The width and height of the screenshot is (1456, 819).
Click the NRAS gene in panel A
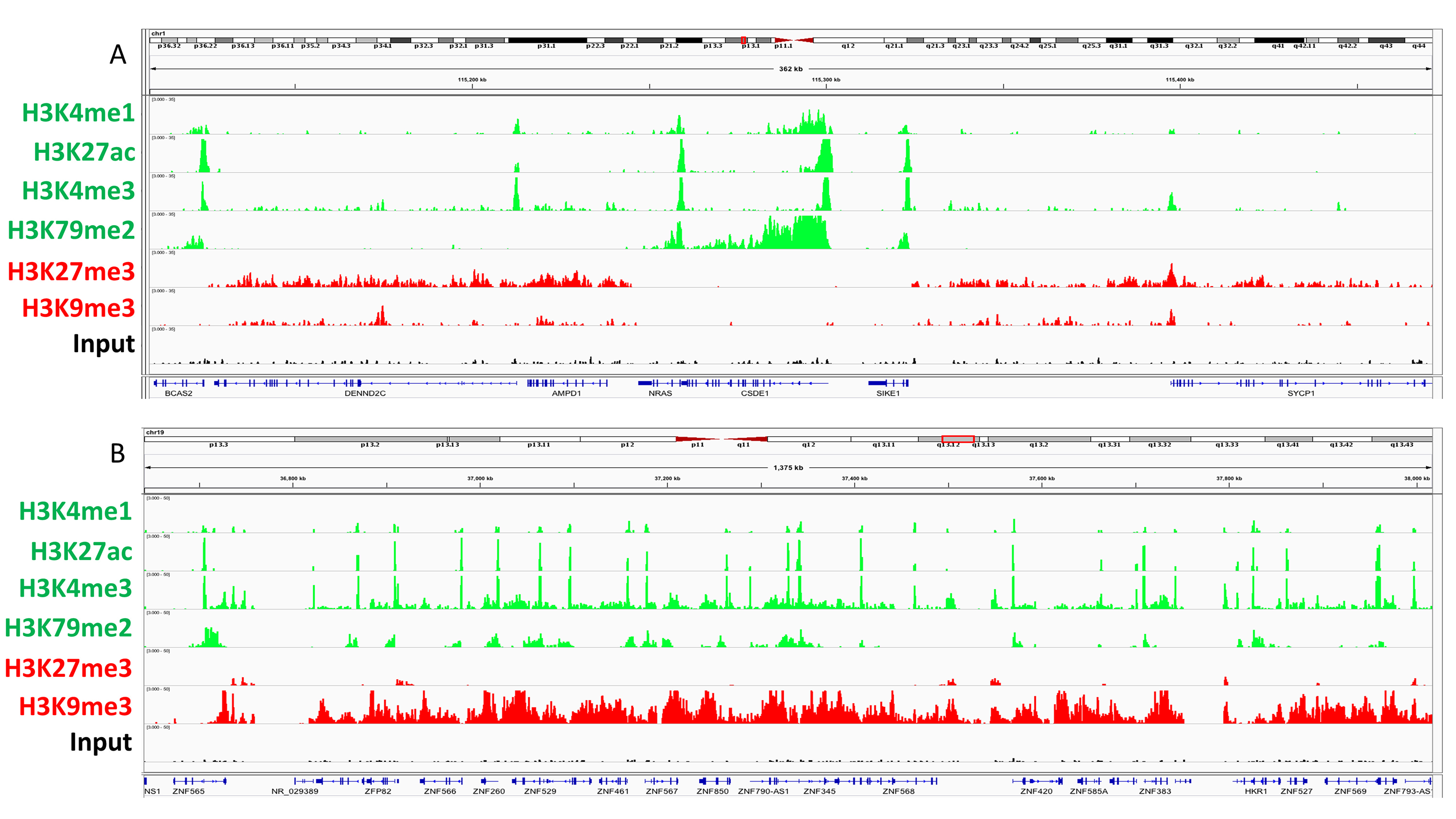[660, 393]
